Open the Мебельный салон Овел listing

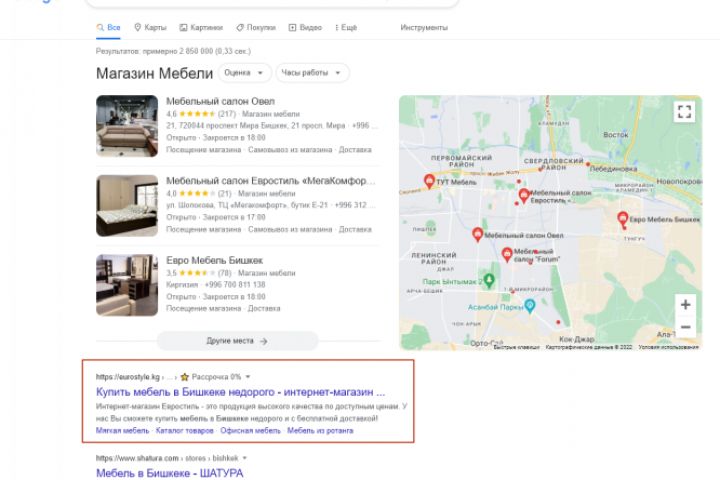[x=220, y=101]
